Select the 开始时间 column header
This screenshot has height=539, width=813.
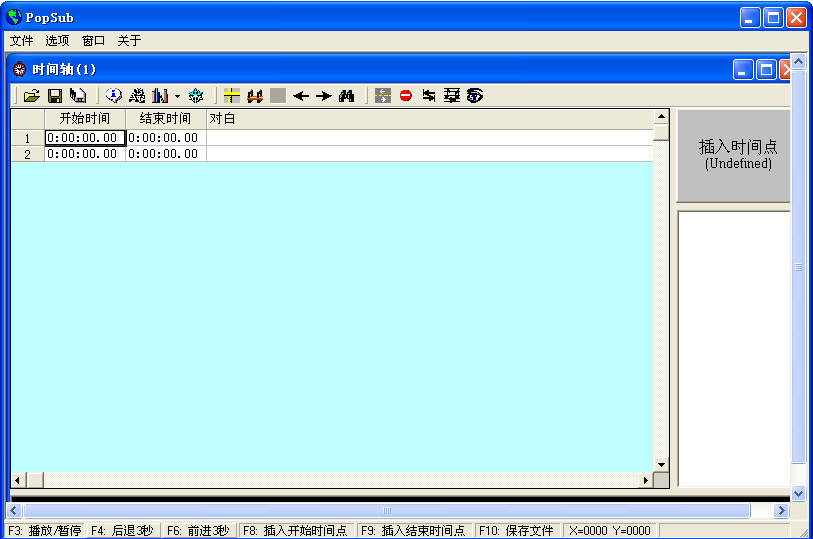coord(85,119)
